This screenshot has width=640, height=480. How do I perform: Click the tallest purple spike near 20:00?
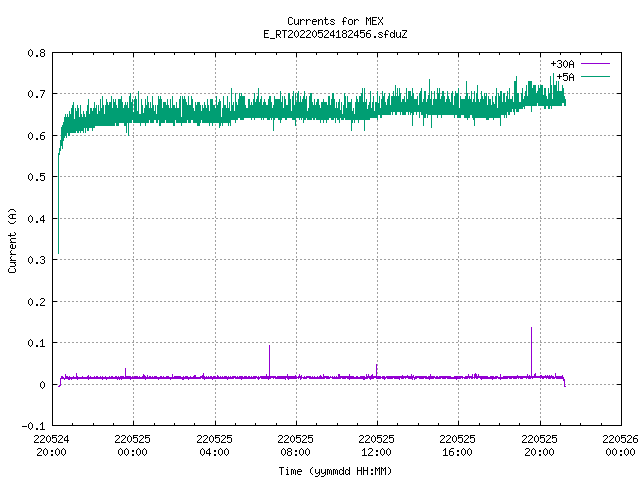click(531, 351)
